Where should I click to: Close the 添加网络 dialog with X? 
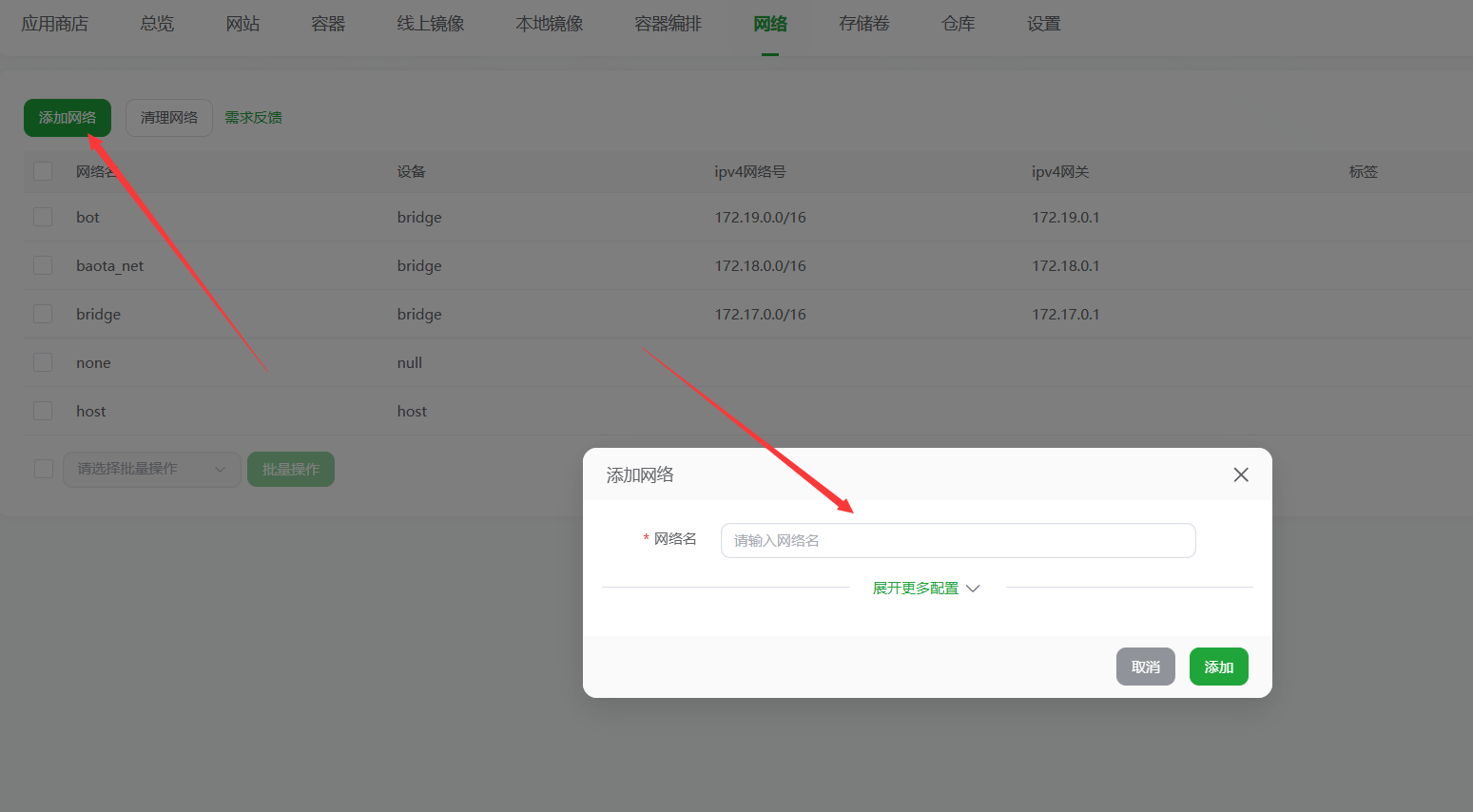coord(1240,474)
